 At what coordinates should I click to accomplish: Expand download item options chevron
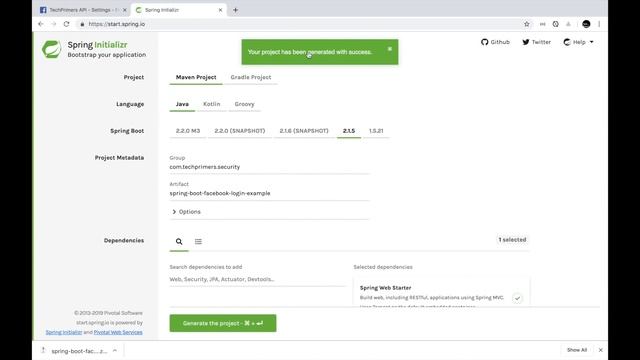[115, 351]
